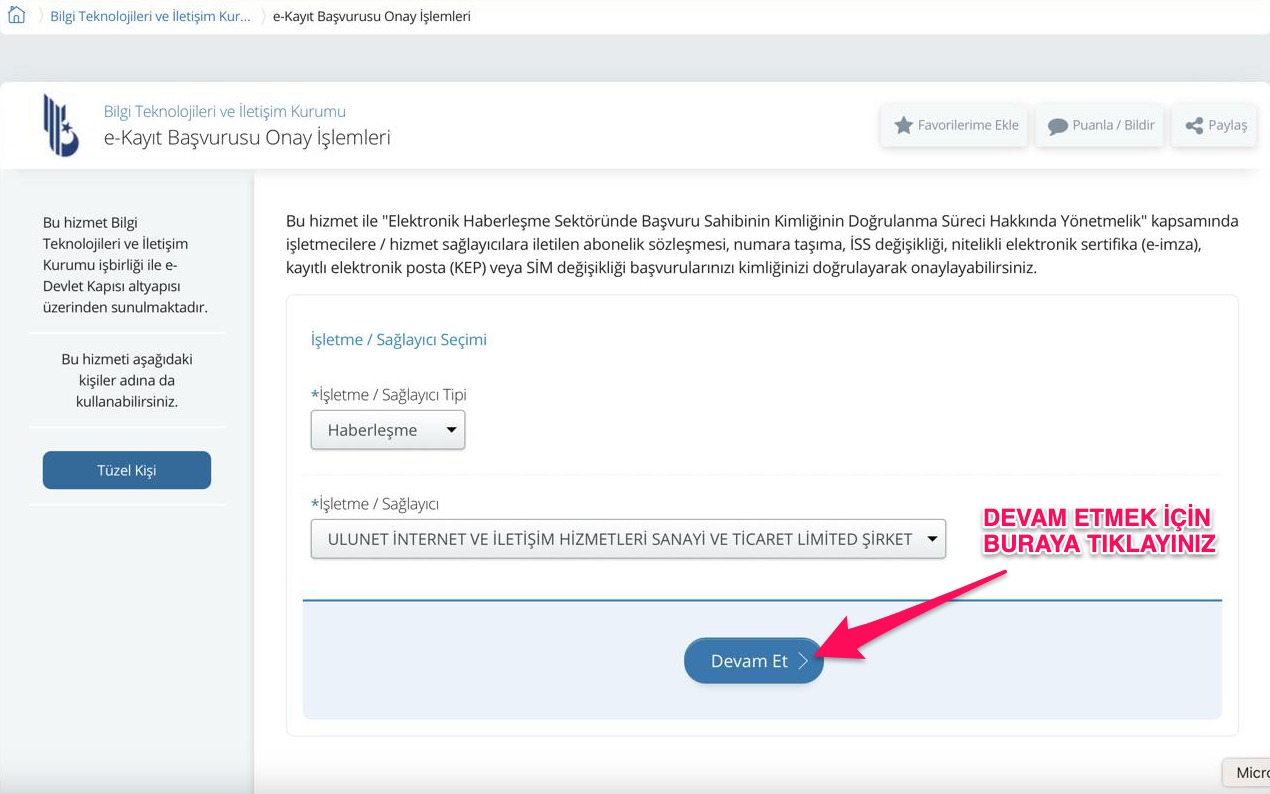Click the İşletme / Sağlayıcı Seçimi section heading

coord(399,340)
